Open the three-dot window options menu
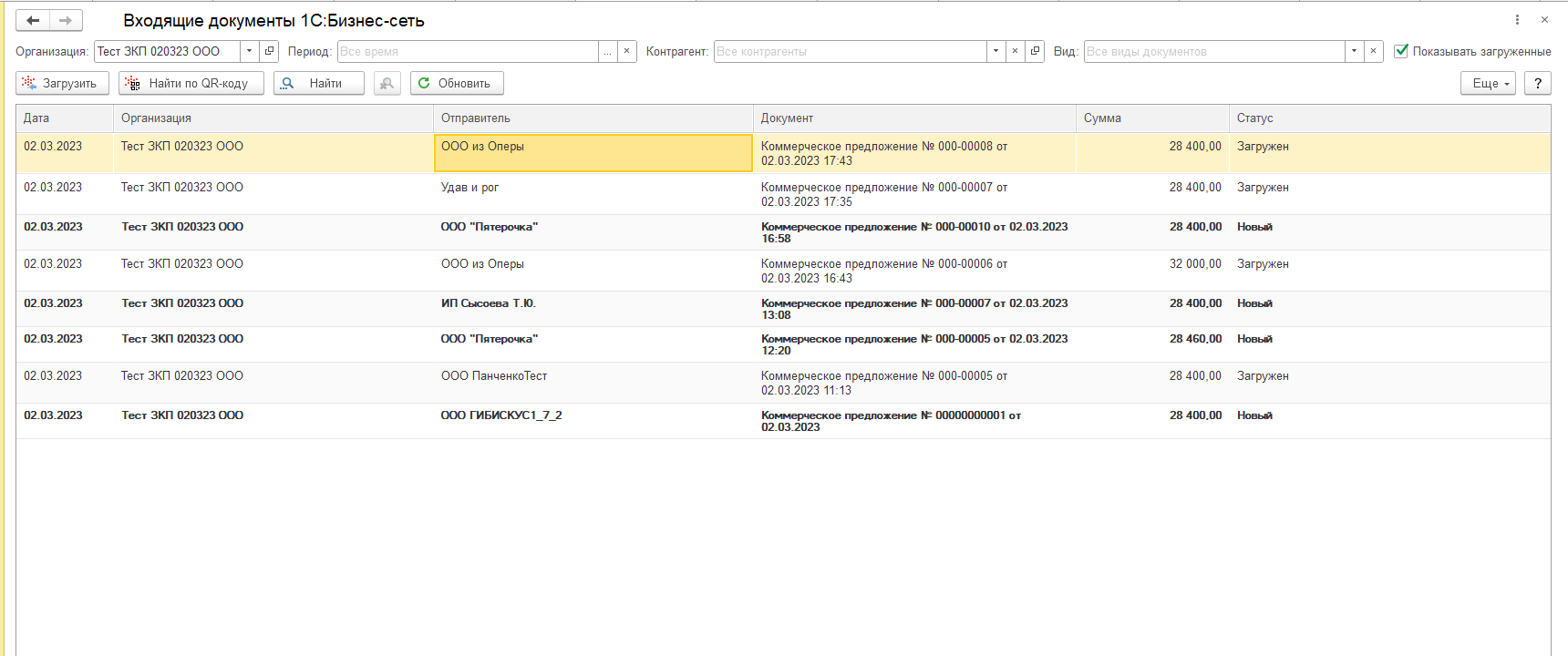1568x656 pixels. point(1517,20)
